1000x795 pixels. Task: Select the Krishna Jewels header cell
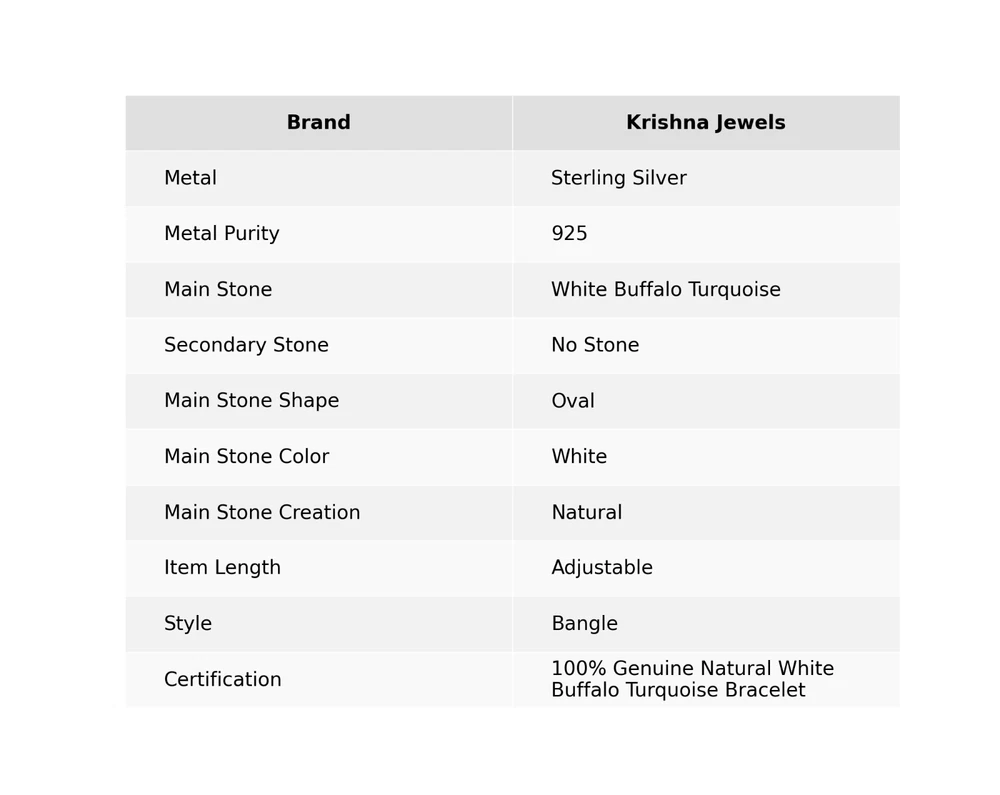(x=705, y=123)
